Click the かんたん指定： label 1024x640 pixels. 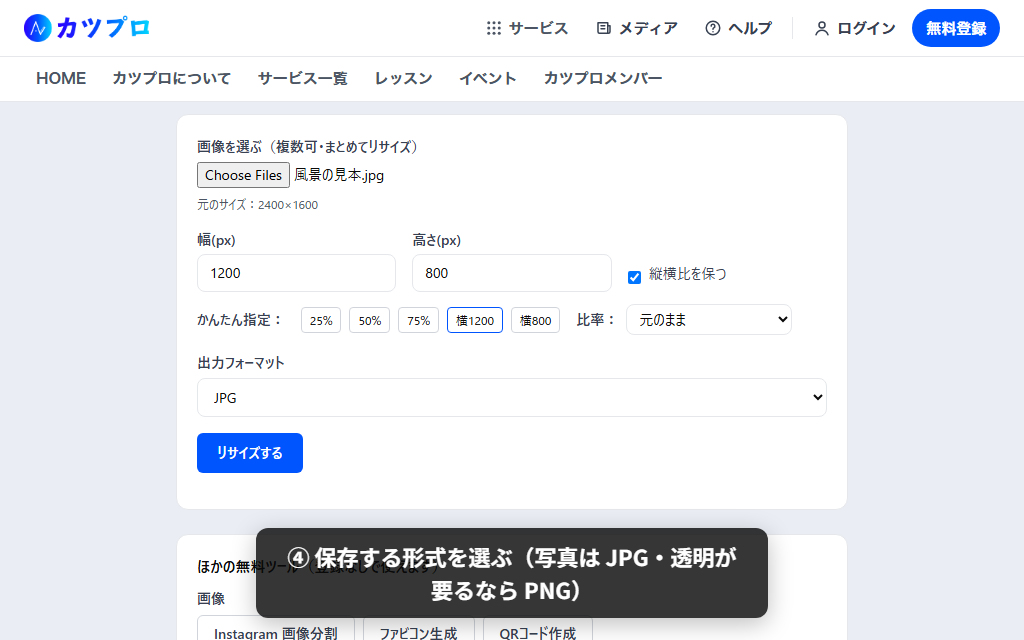click(x=240, y=320)
